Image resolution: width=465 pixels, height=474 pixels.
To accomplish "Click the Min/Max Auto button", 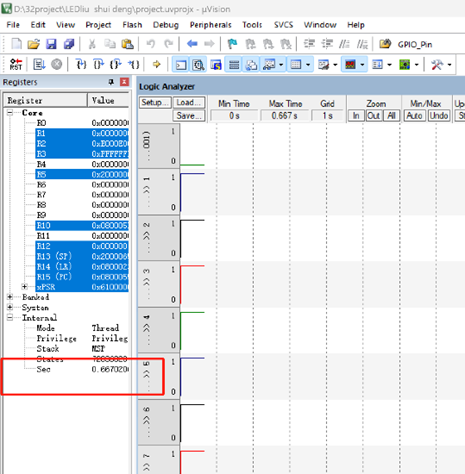I will tap(414, 116).
